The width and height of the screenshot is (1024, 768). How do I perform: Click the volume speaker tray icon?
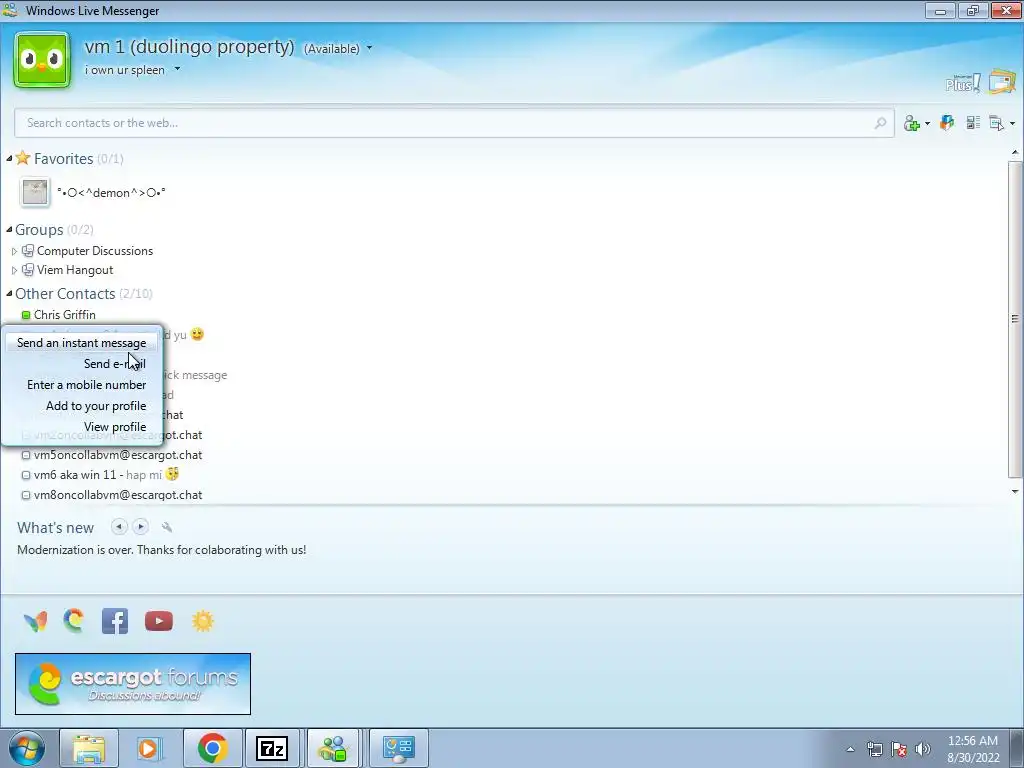pos(923,749)
